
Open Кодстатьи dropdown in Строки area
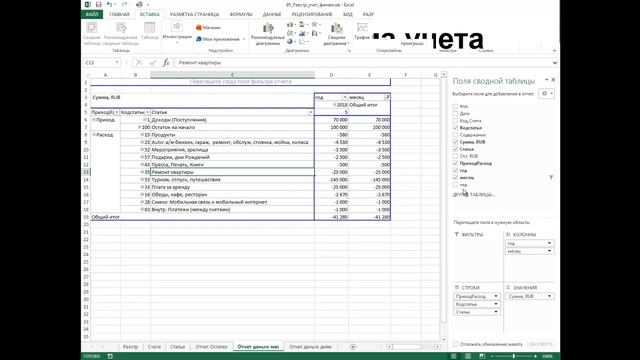click(496, 304)
